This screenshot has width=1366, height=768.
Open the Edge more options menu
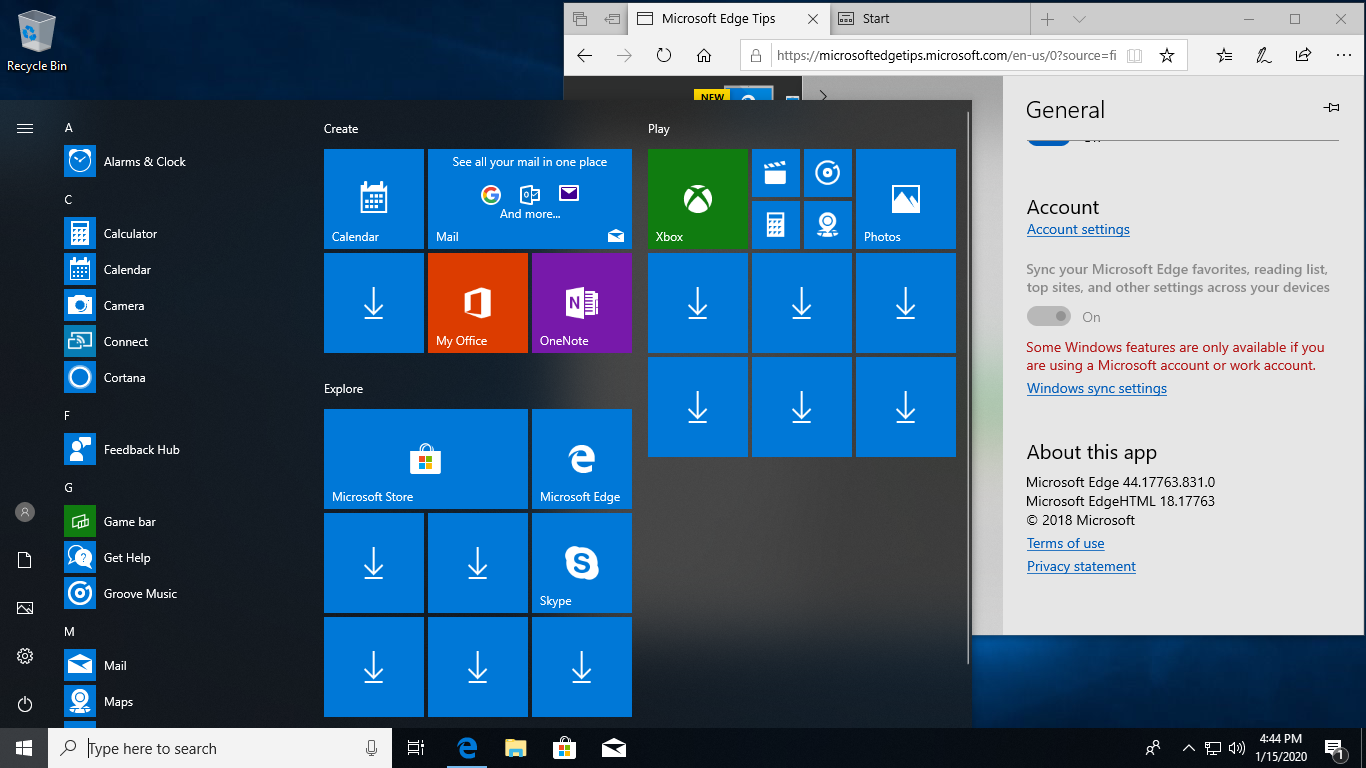[1342, 56]
